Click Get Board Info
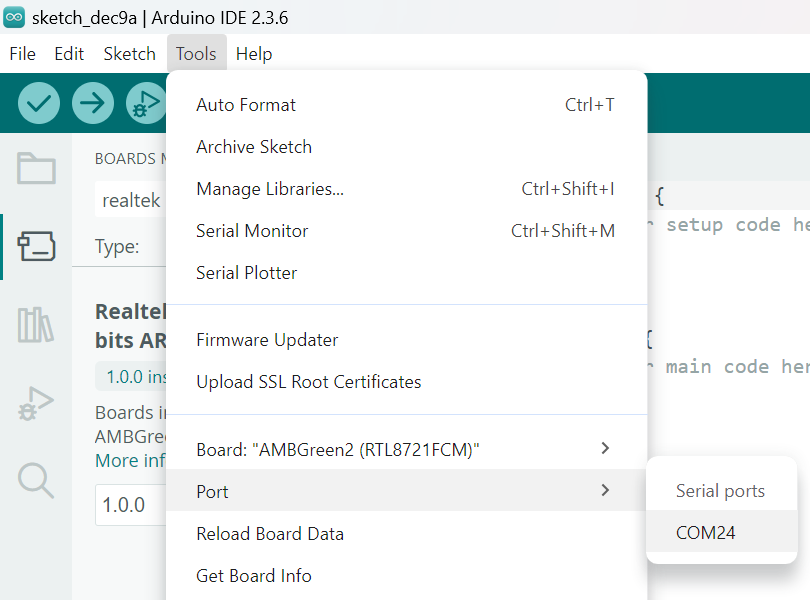 (x=254, y=576)
